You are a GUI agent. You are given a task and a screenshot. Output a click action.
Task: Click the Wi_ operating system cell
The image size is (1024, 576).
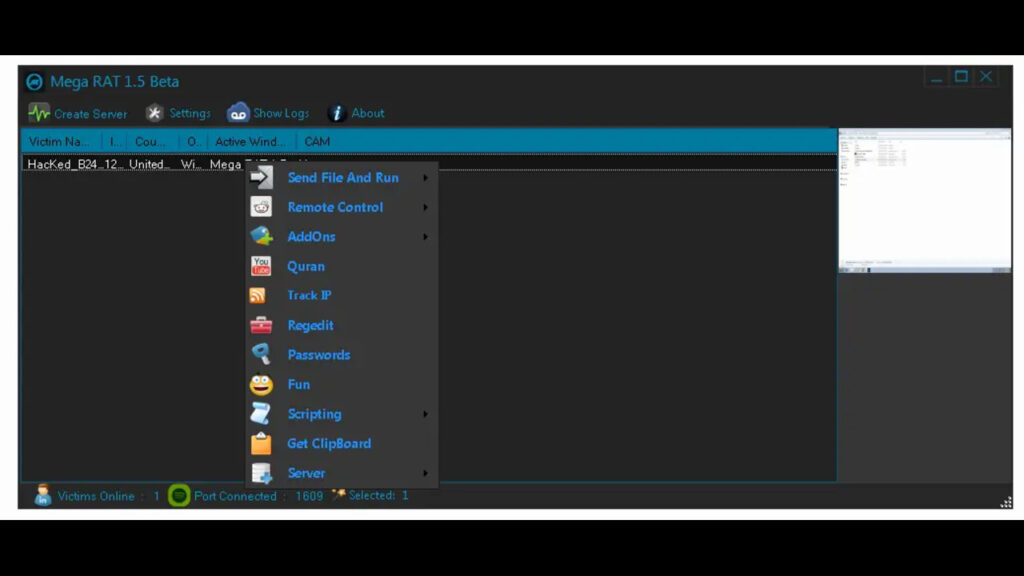coord(191,165)
